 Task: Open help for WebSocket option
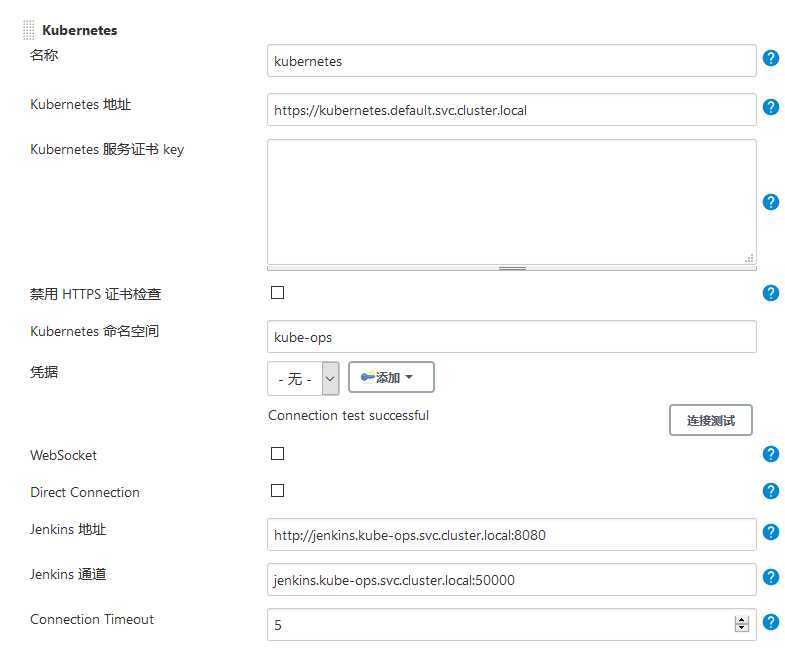point(770,454)
